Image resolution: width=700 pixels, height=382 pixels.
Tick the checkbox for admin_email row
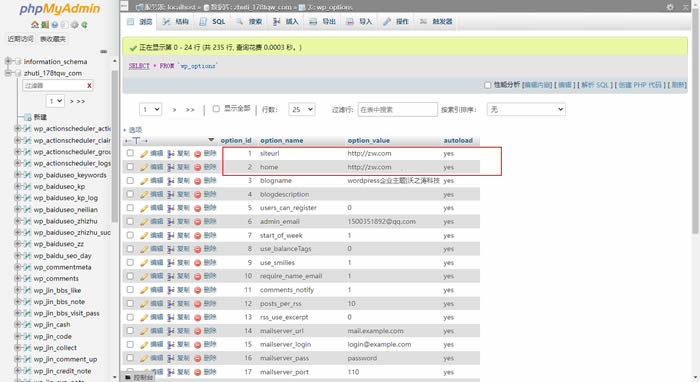click(x=130, y=221)
